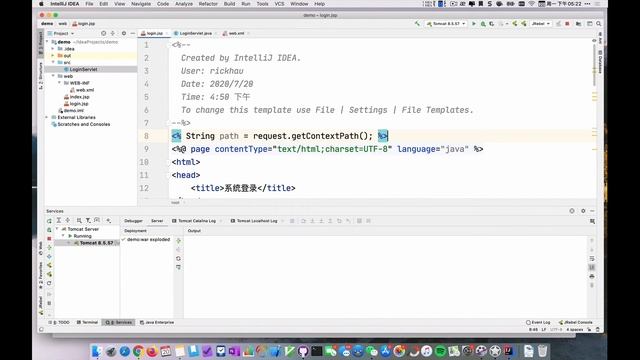The width and height of the screenshot is (640, 360).
Task: Collapse all in Services toolbar
Action: [x=68, y=220]
